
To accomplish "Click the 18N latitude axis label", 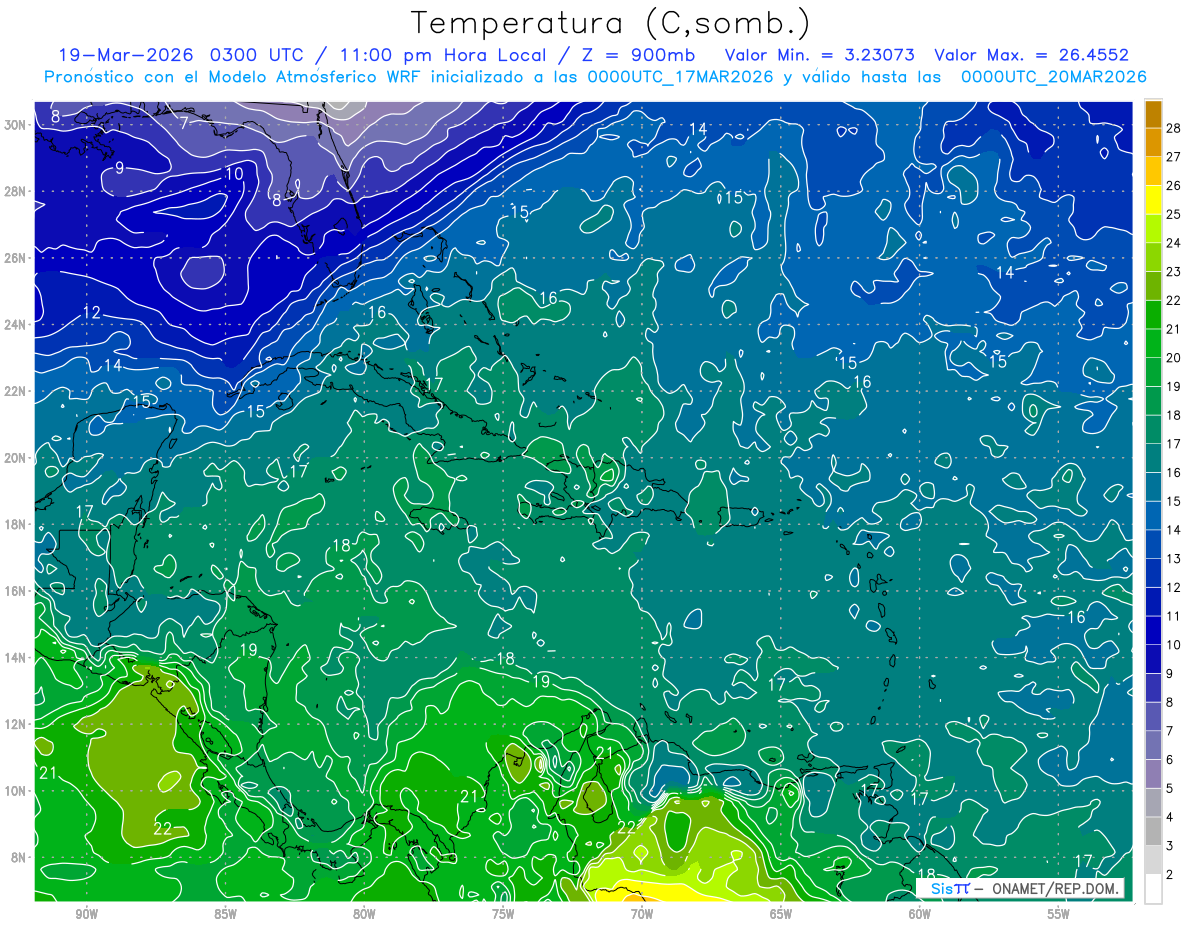I will point(16,524).
